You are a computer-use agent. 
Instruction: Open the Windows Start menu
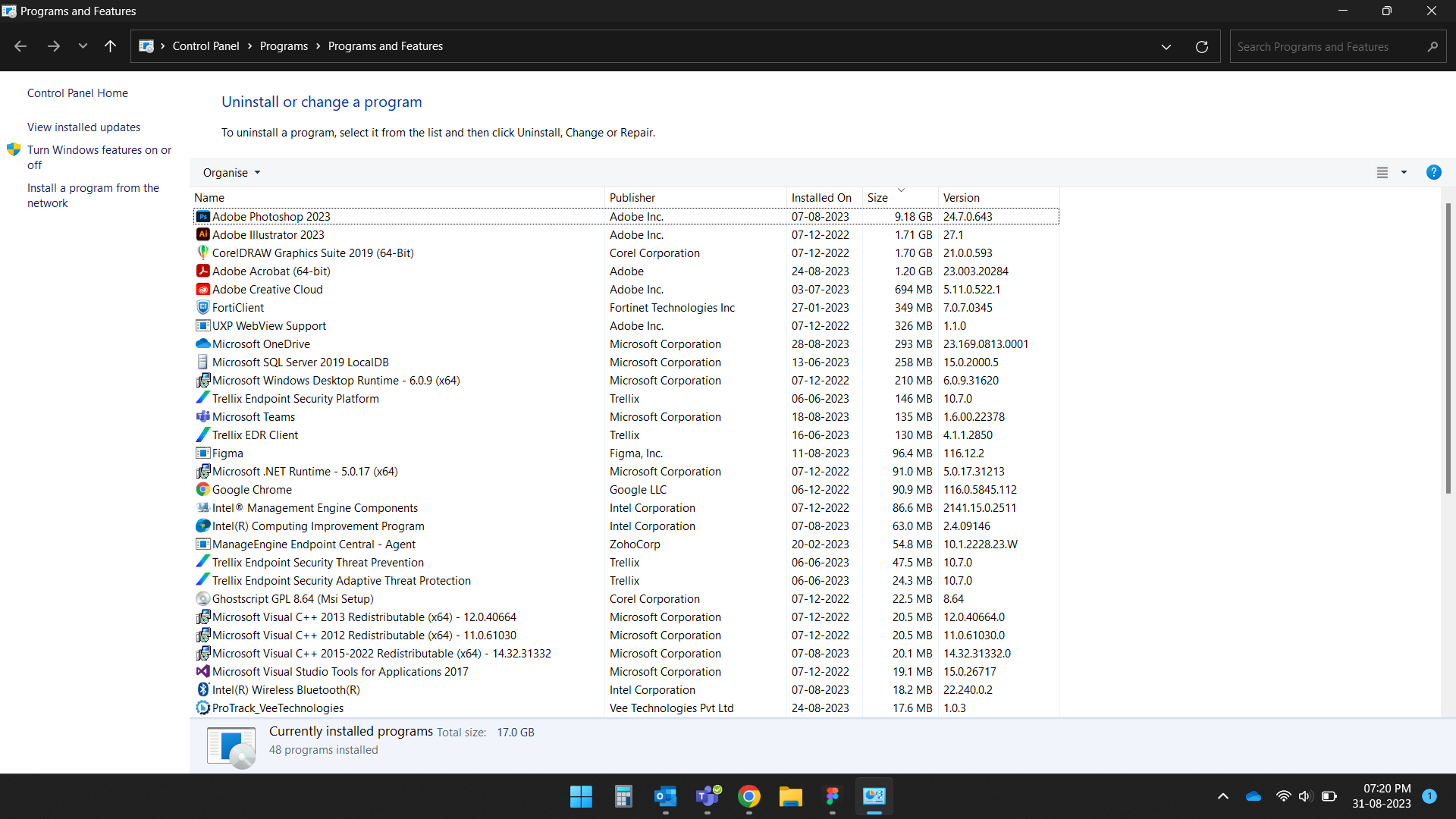[x=580, y=797]
